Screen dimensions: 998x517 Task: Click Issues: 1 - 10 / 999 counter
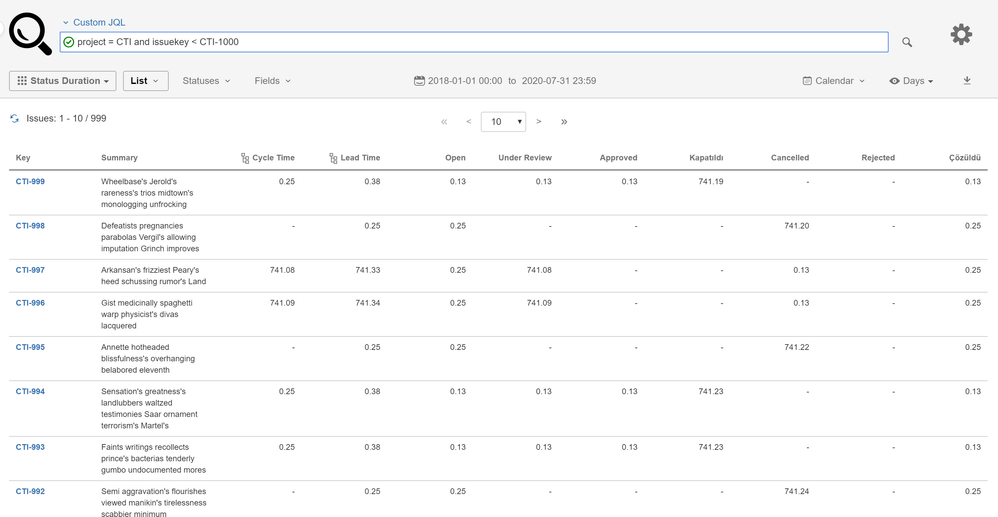click(66, 118)
